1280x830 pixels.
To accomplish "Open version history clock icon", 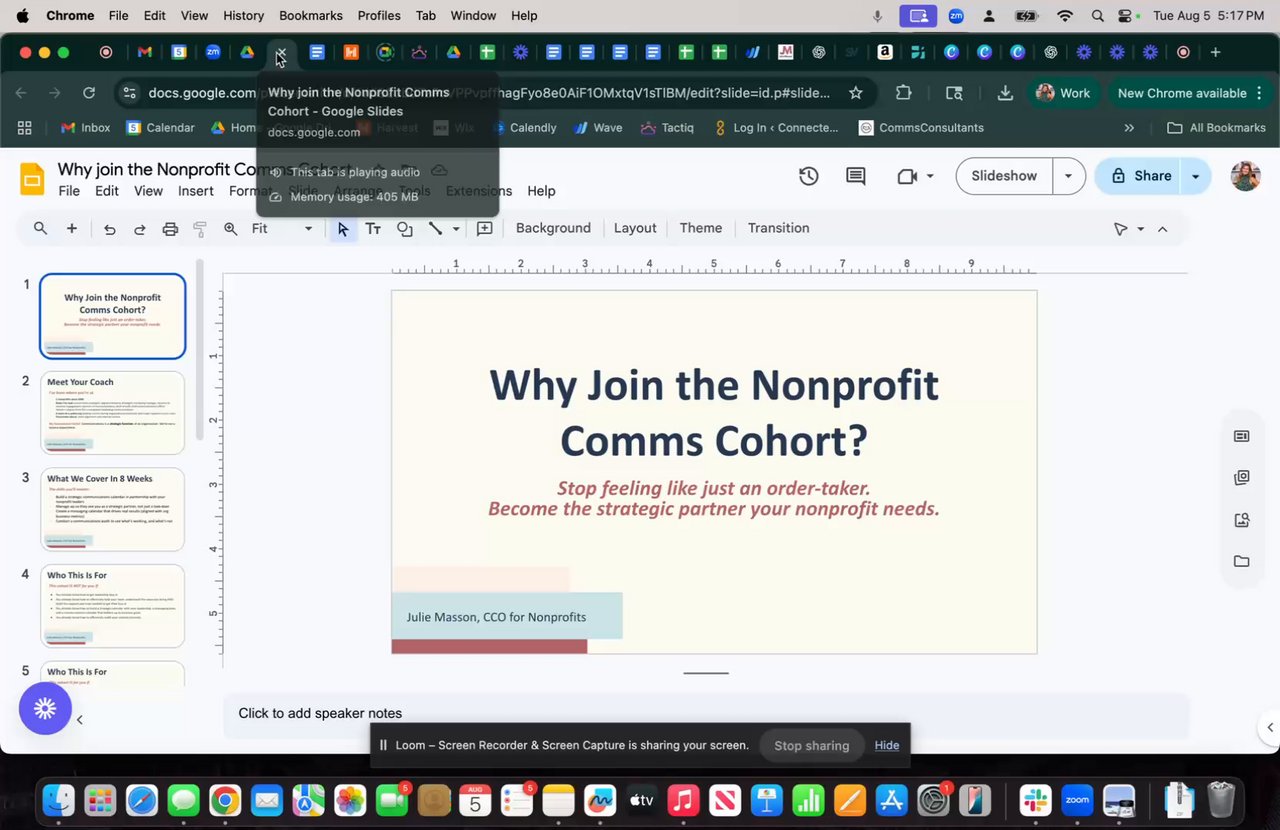I will pos(809,176).
